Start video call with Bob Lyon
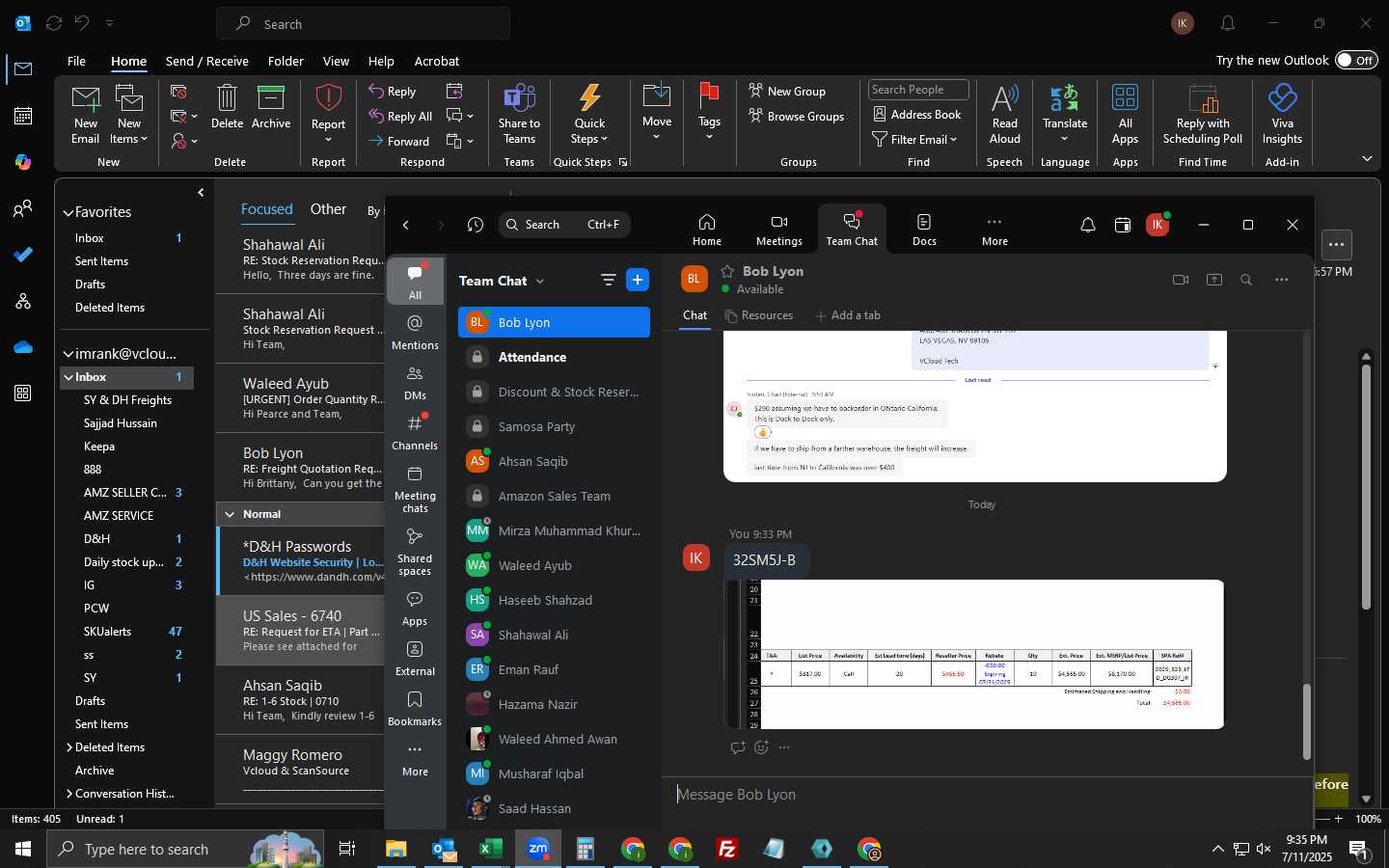 pos(1181,280)
